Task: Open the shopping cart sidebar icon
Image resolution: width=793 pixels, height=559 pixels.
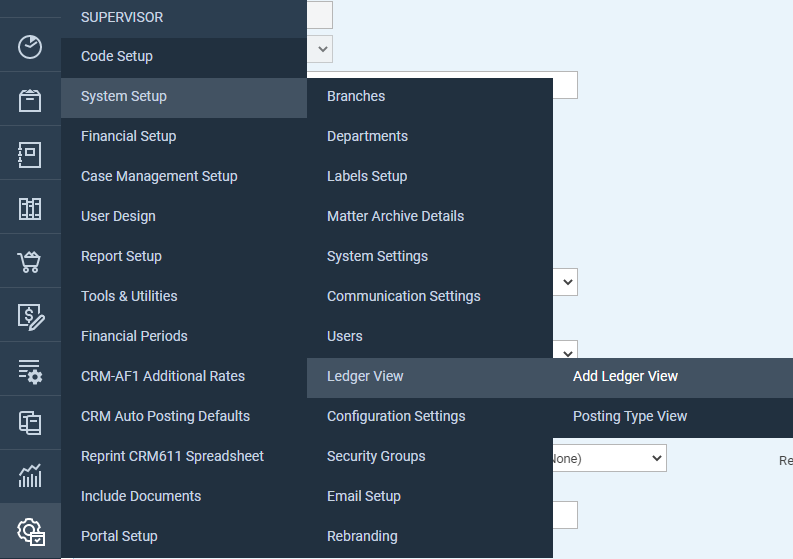Action: point(29,262)
